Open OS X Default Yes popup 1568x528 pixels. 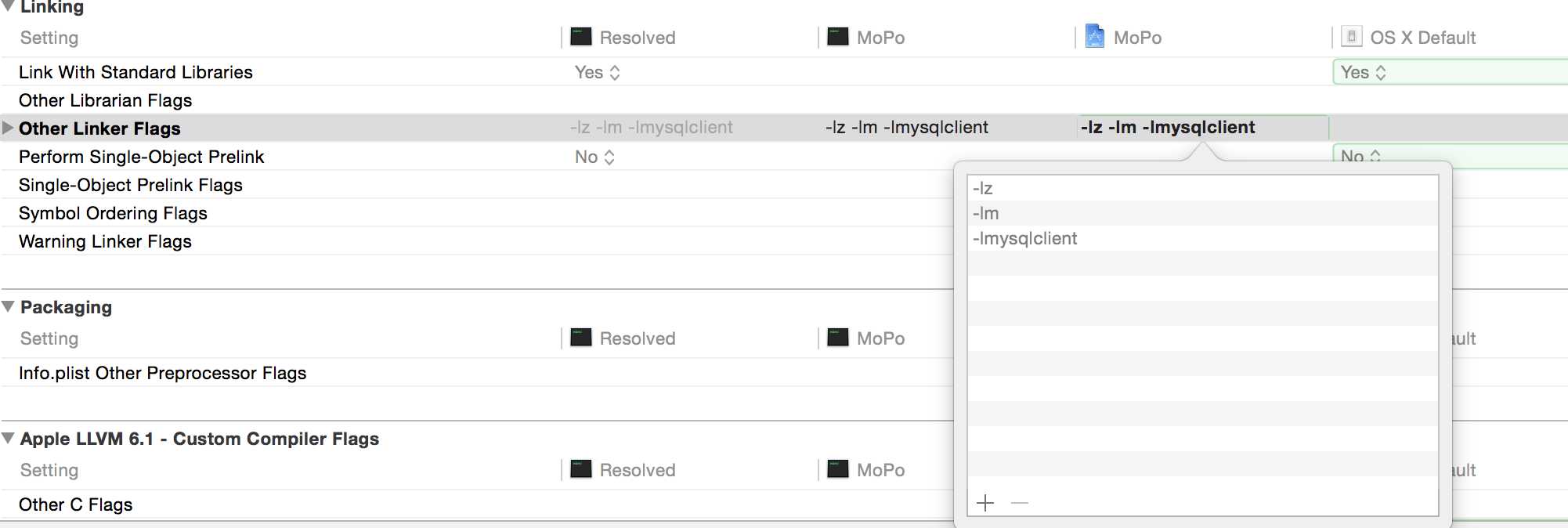(x=1364, y=72)
